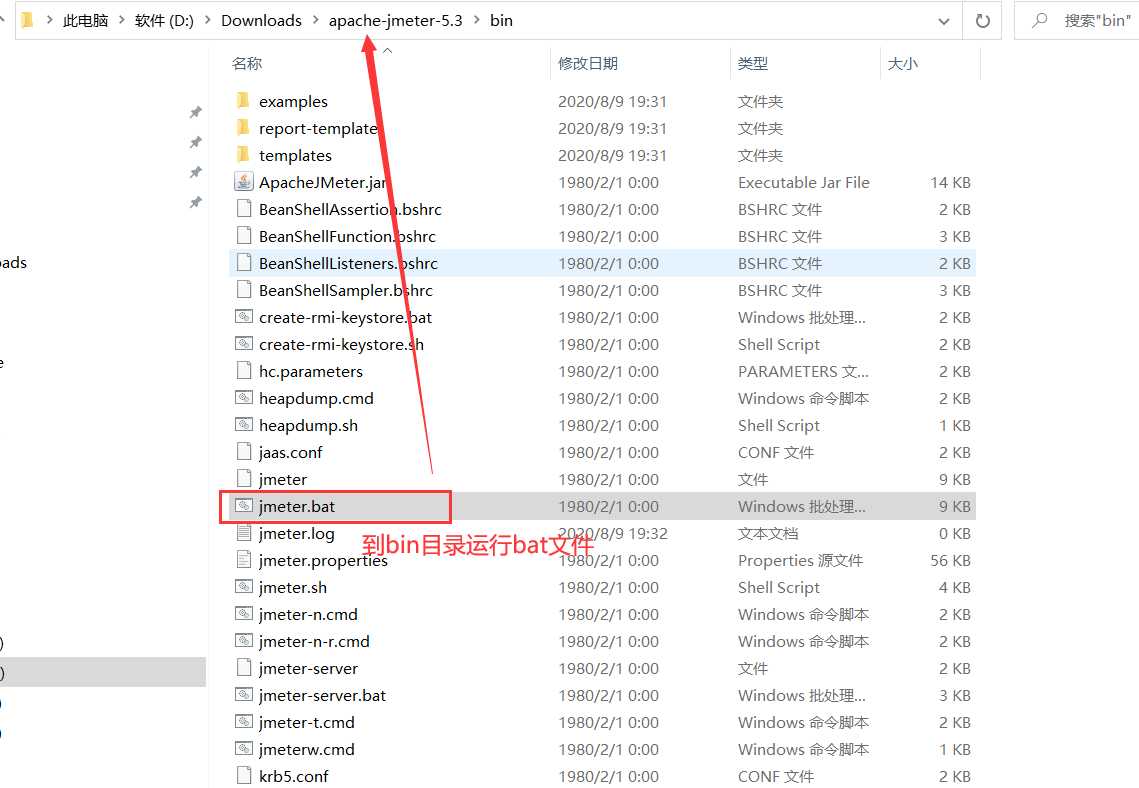Click the BeanShellSampler.bshrc file icon

coord(243,289)
